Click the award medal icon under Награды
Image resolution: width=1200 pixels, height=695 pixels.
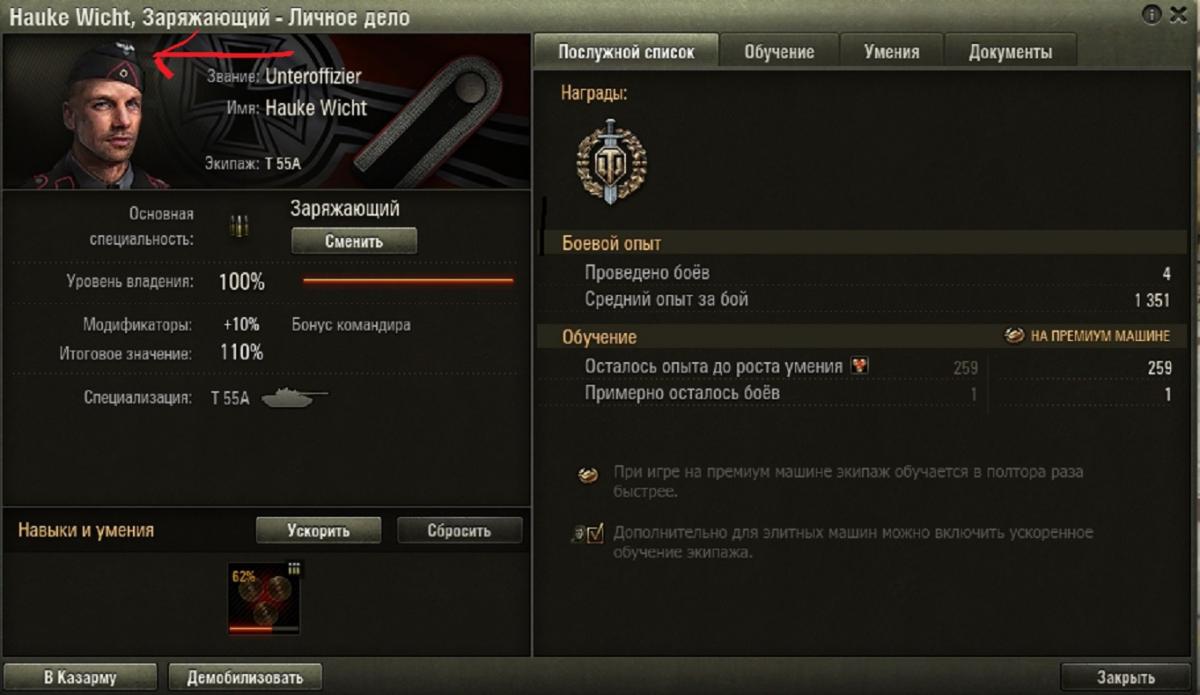(x=611, y=161)
